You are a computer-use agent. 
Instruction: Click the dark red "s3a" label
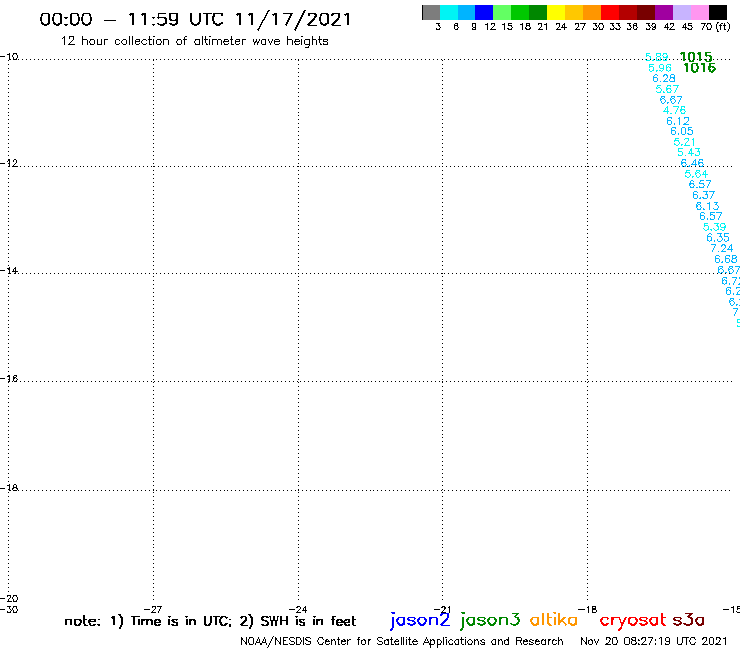[x=688, y=620]
